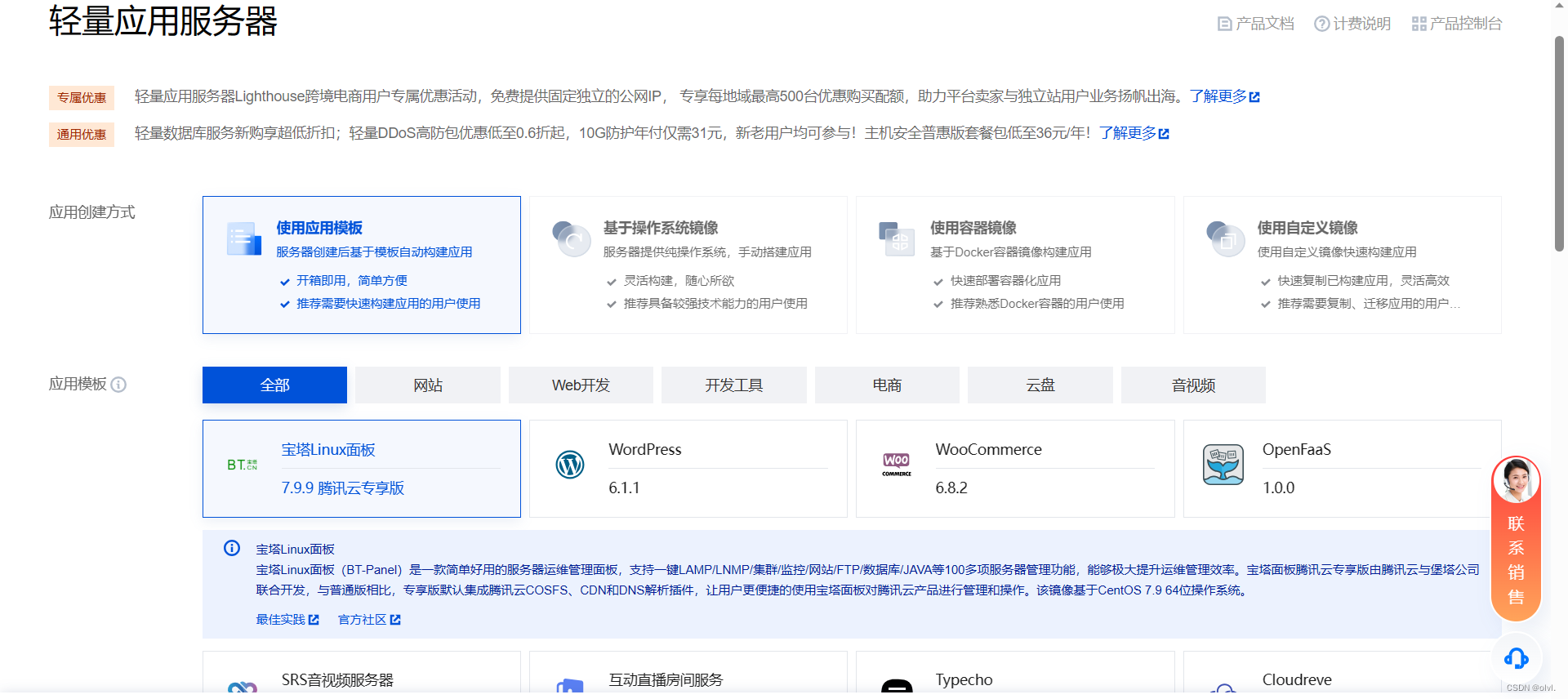Select the 宝塔Linux面板 template card
The image size is (1568, 699).
[x=362, y=469]
